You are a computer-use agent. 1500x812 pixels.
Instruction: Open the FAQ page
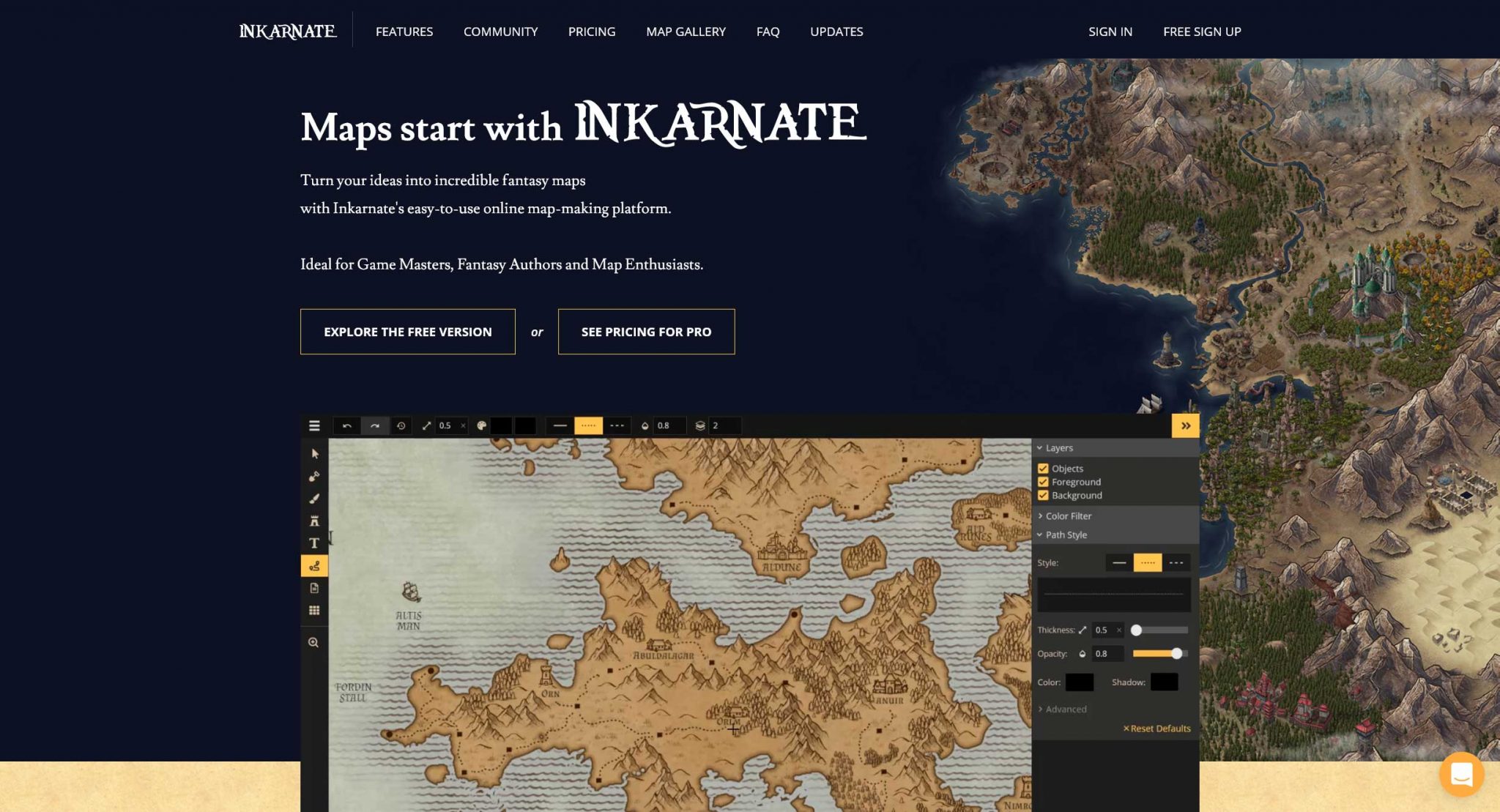[768, 31]
